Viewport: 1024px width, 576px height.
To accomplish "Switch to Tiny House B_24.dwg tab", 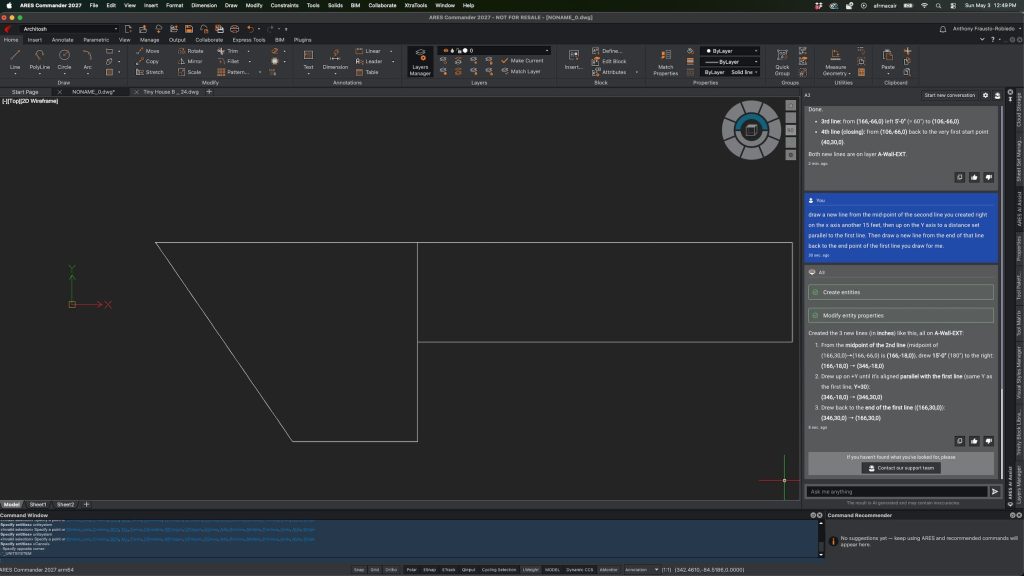I will pyautogui.click(x=170, y=92).
